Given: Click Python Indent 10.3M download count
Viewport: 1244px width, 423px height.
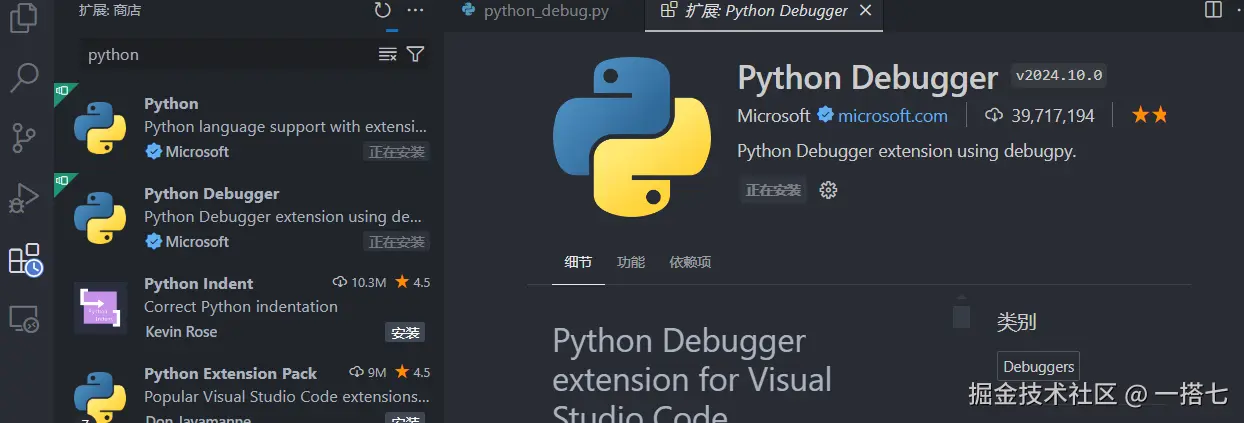Looking at the screenshot, I should pos(359,283).
